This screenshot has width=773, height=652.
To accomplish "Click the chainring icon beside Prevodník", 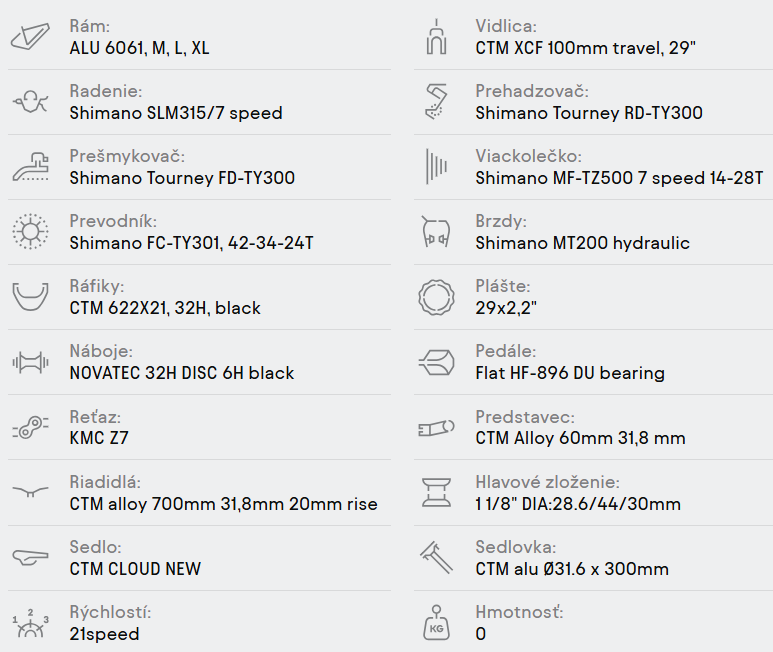I will pos(29,232).
